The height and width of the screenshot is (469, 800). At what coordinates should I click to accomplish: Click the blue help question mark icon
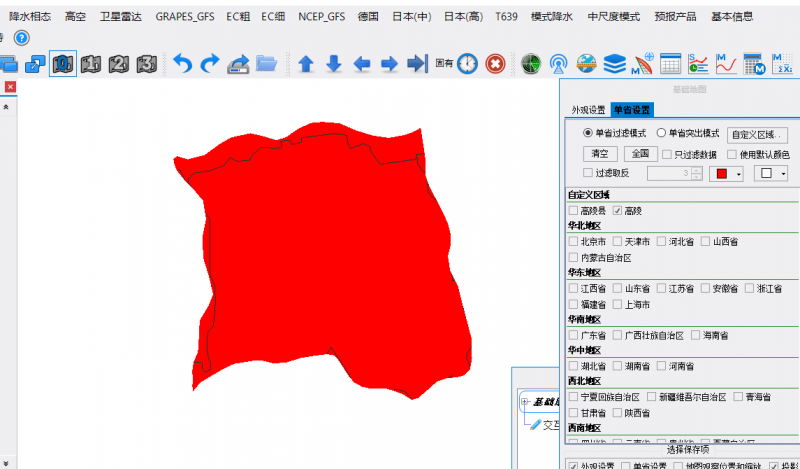22,38
